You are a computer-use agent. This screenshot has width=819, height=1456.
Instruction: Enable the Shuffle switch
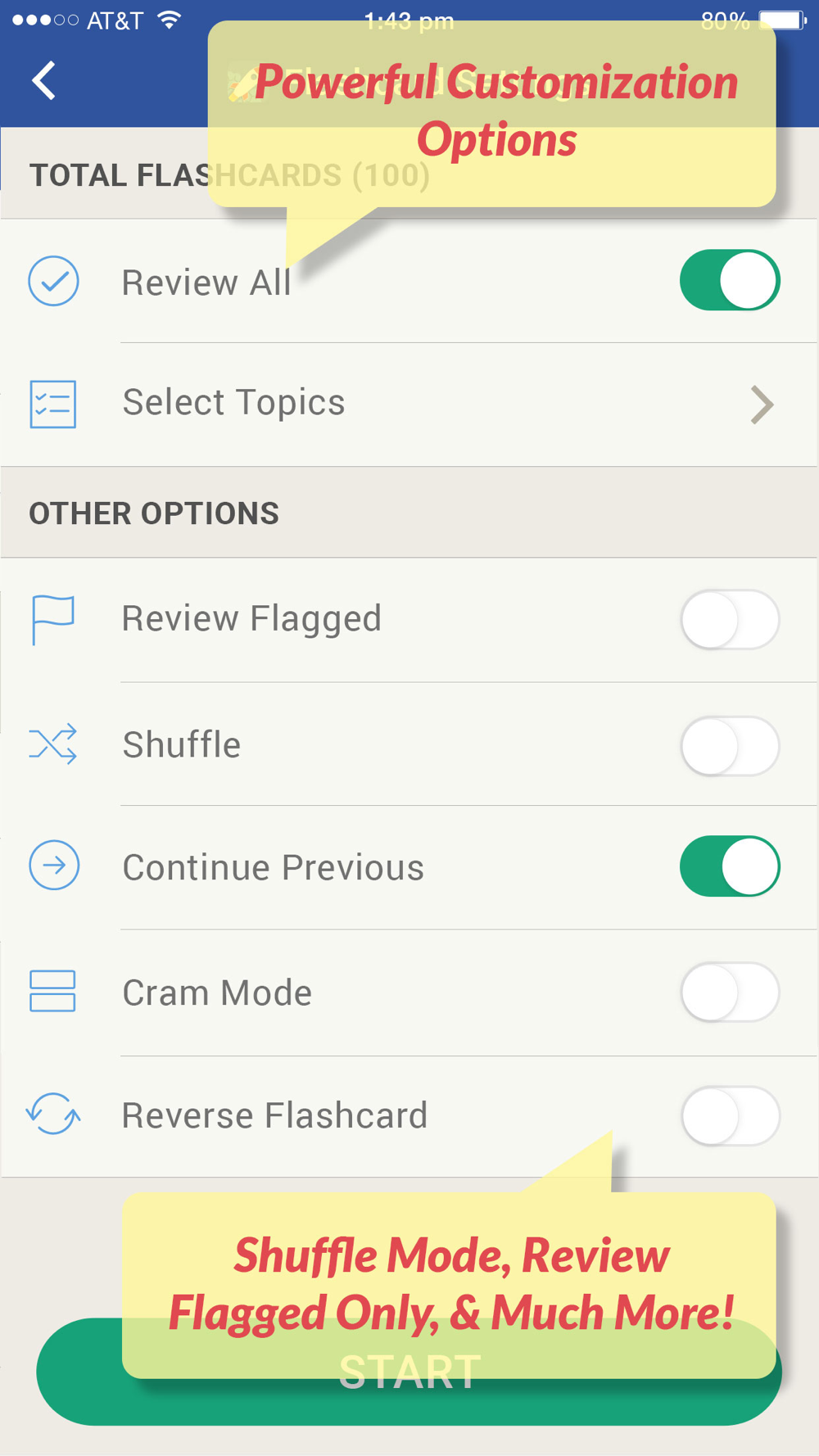click(730, 745)
